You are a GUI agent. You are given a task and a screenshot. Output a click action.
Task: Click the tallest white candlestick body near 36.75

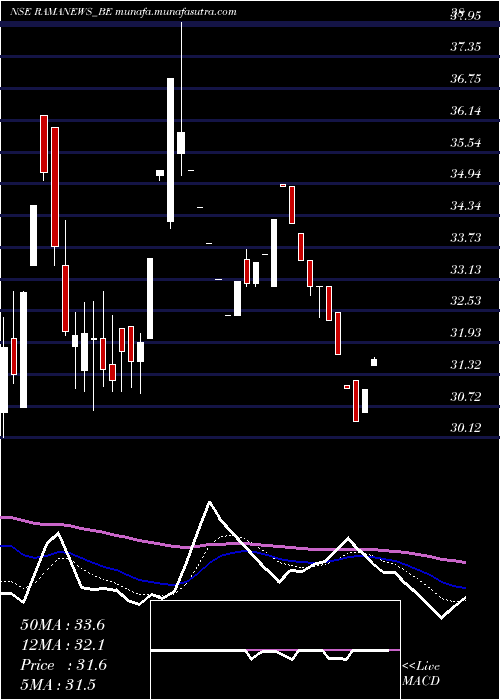tap(171, 150)
